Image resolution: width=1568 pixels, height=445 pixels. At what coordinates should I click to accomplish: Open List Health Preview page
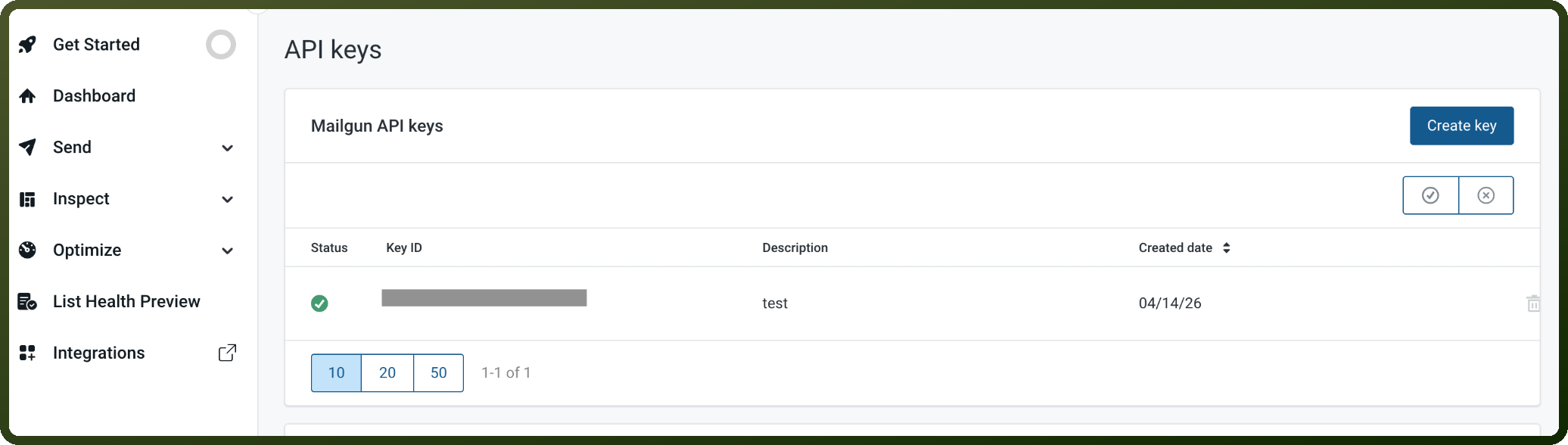click(126, 302)
